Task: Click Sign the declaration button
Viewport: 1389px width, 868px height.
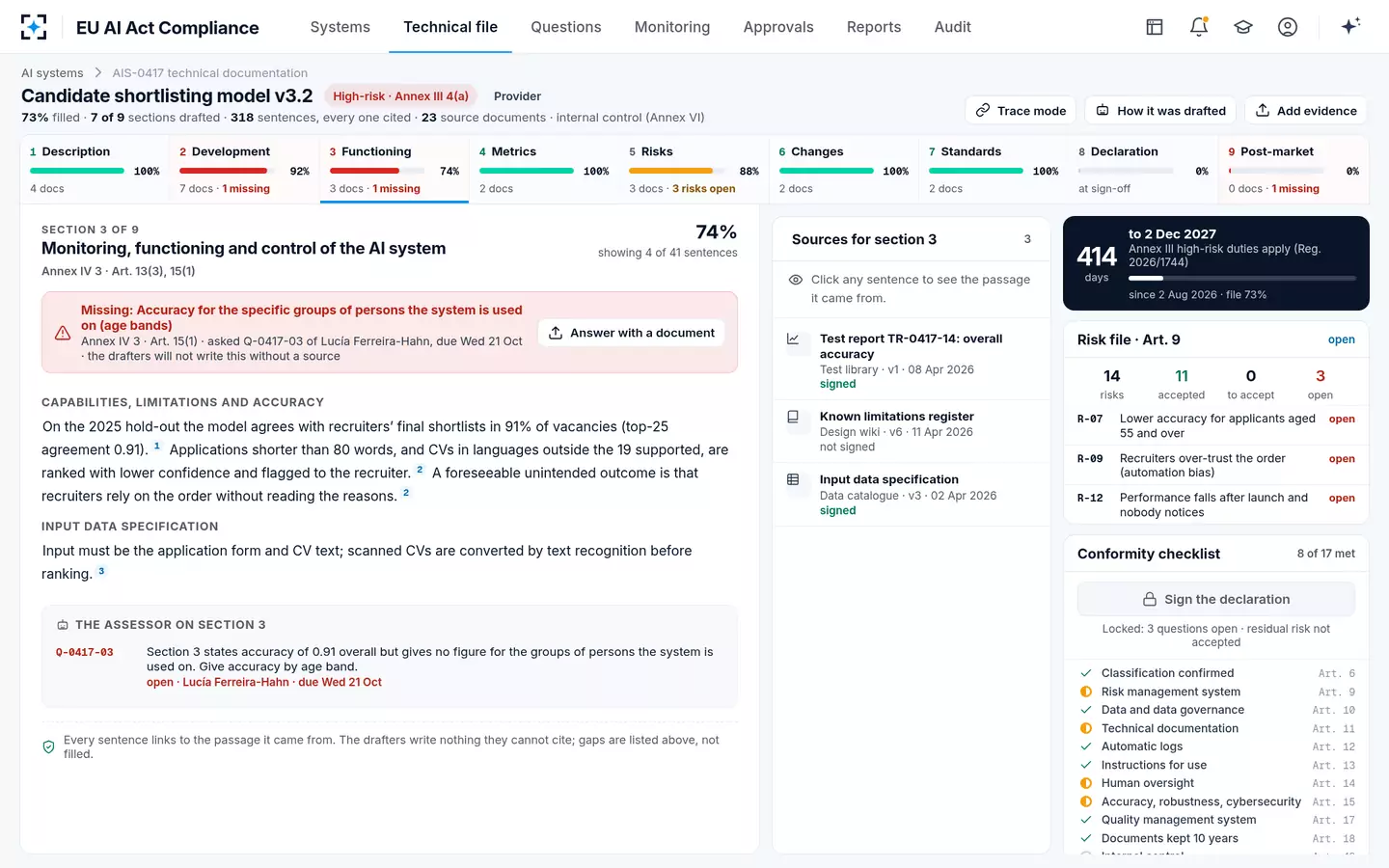Action: (x=1216, y=599)
